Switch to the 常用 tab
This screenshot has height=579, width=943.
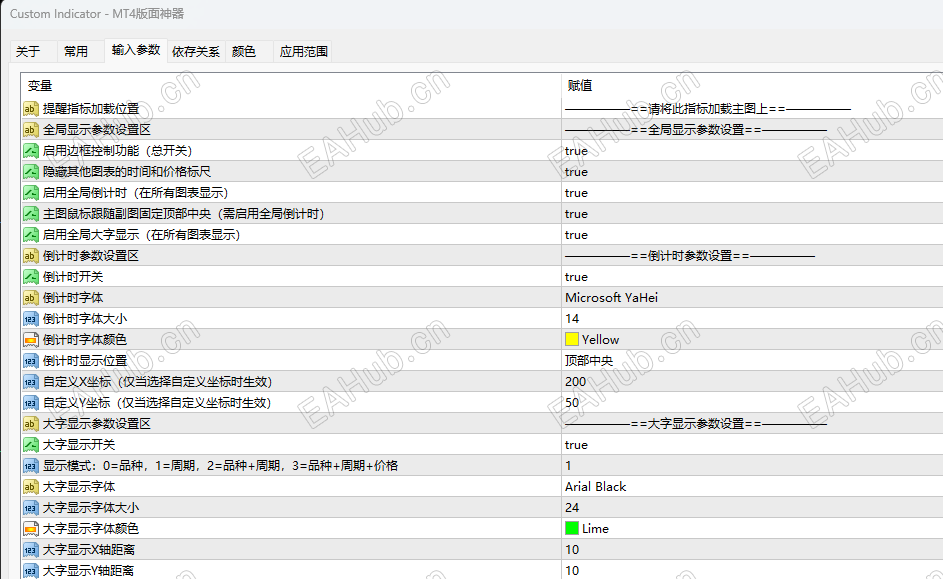(81, 52)
